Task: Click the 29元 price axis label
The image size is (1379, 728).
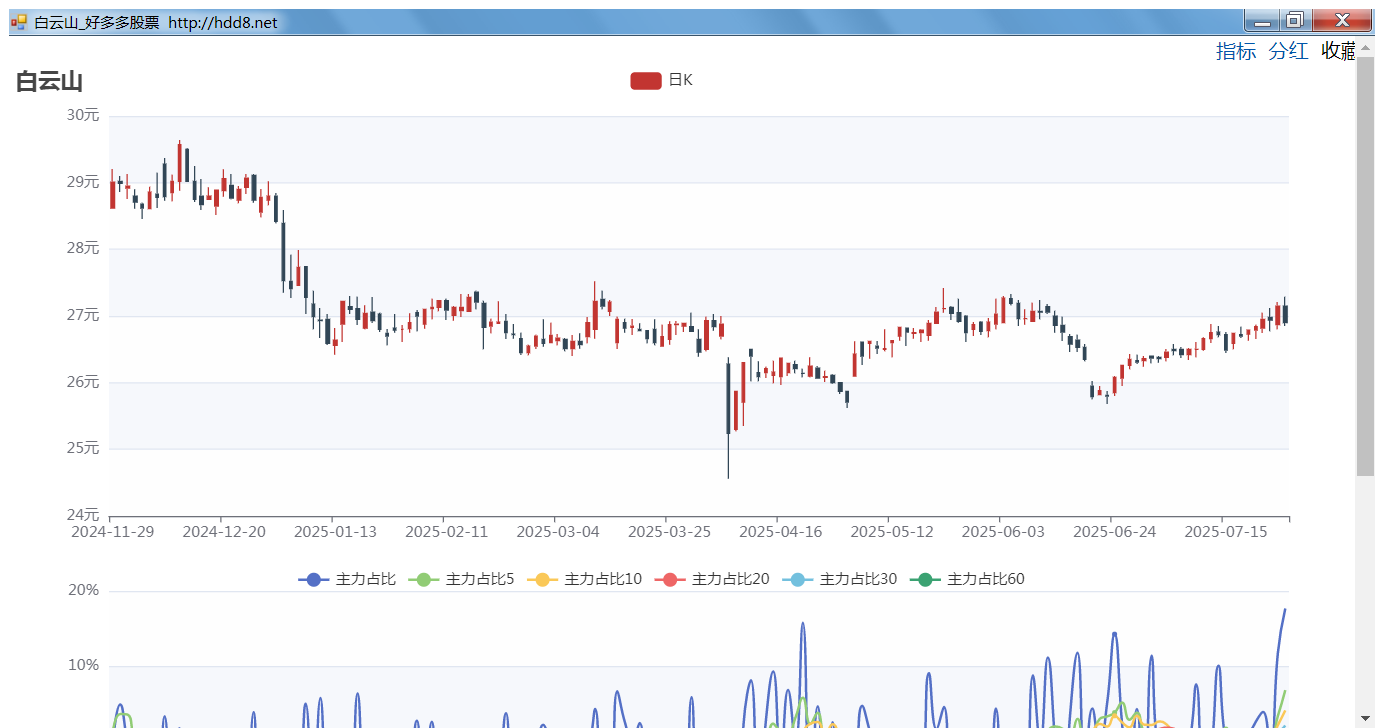Action: click(83, 182)
